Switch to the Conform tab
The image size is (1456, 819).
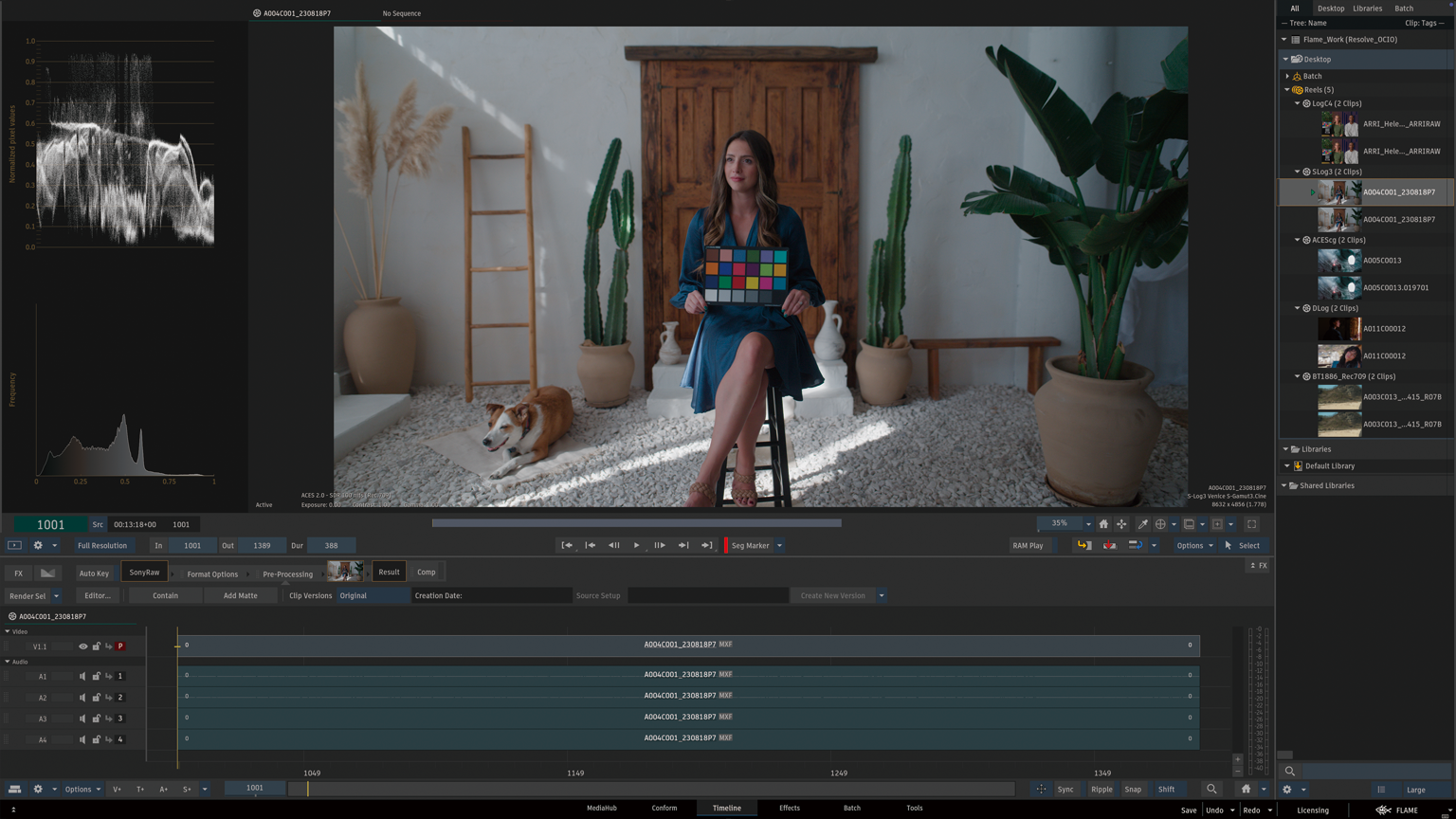[x=664, y=809]
